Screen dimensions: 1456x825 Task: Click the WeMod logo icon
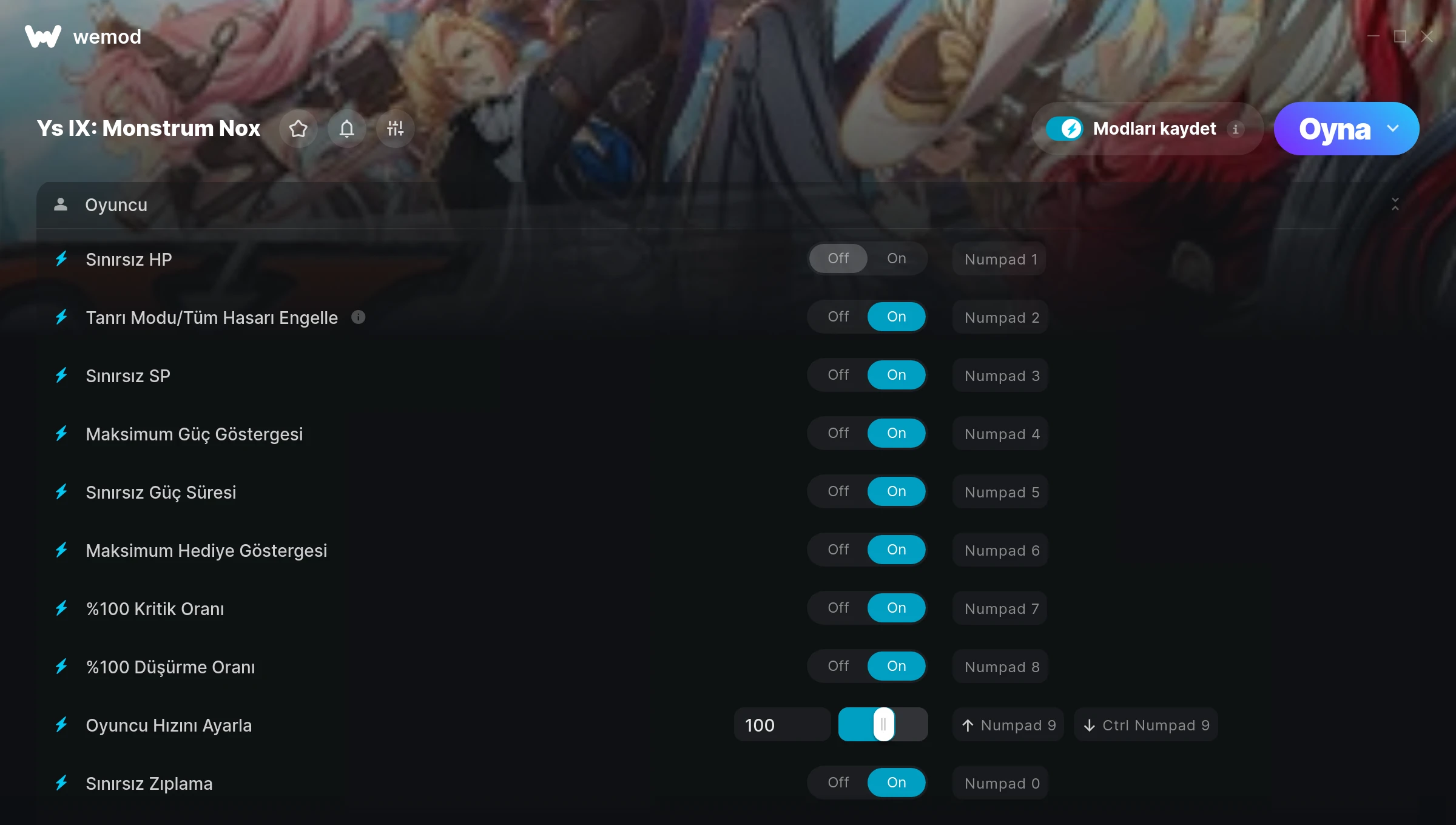(43, 36)
